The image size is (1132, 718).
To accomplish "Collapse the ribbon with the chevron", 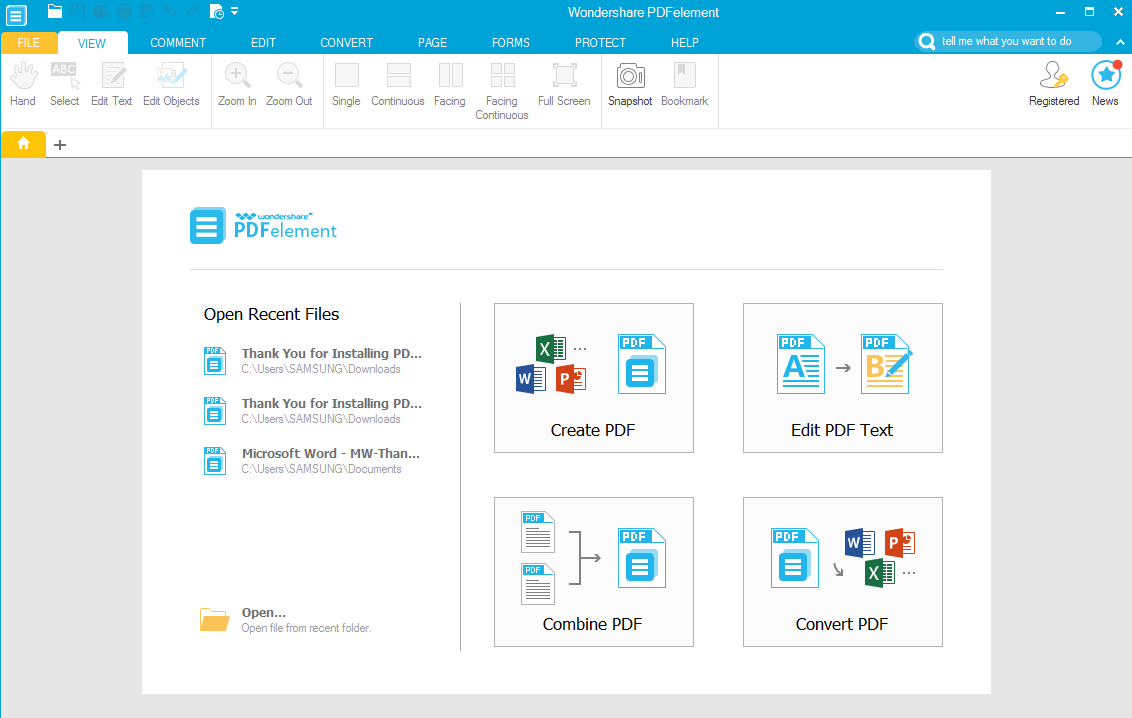I will click(1117, 42).
